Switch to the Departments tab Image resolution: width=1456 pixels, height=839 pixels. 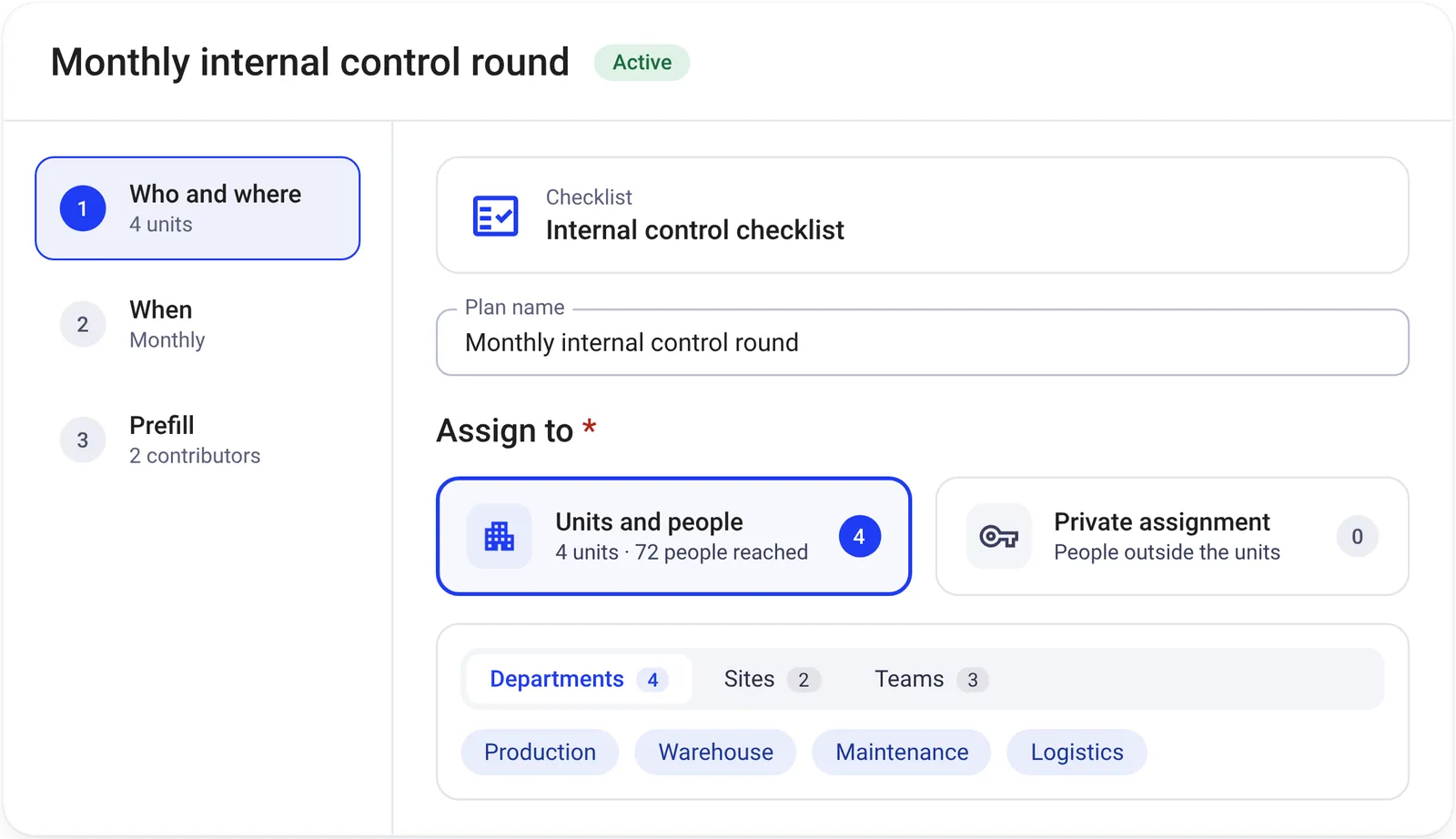coord(578,679)
